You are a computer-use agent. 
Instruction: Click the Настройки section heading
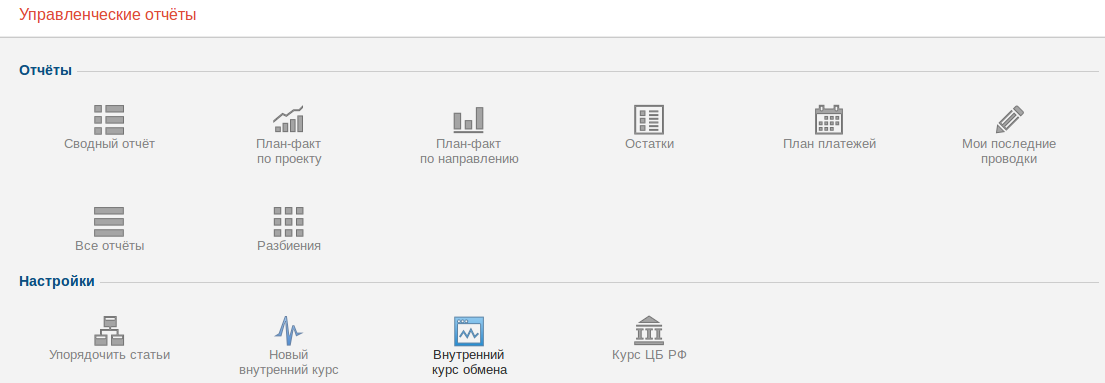[56, 281]
